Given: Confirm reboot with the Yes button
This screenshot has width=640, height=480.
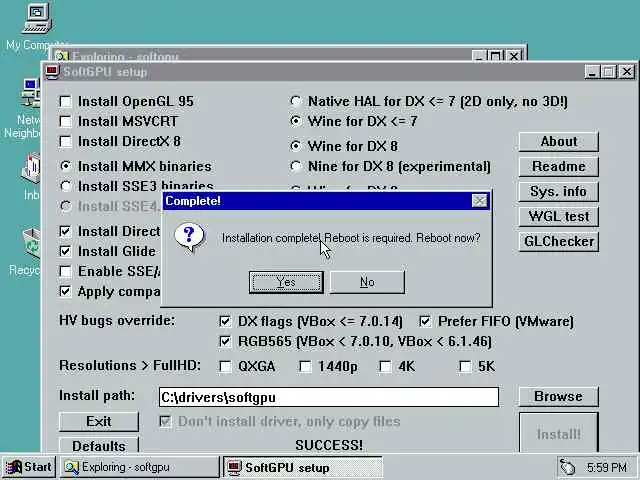Looking at the screenshot, I should [286, 282].
